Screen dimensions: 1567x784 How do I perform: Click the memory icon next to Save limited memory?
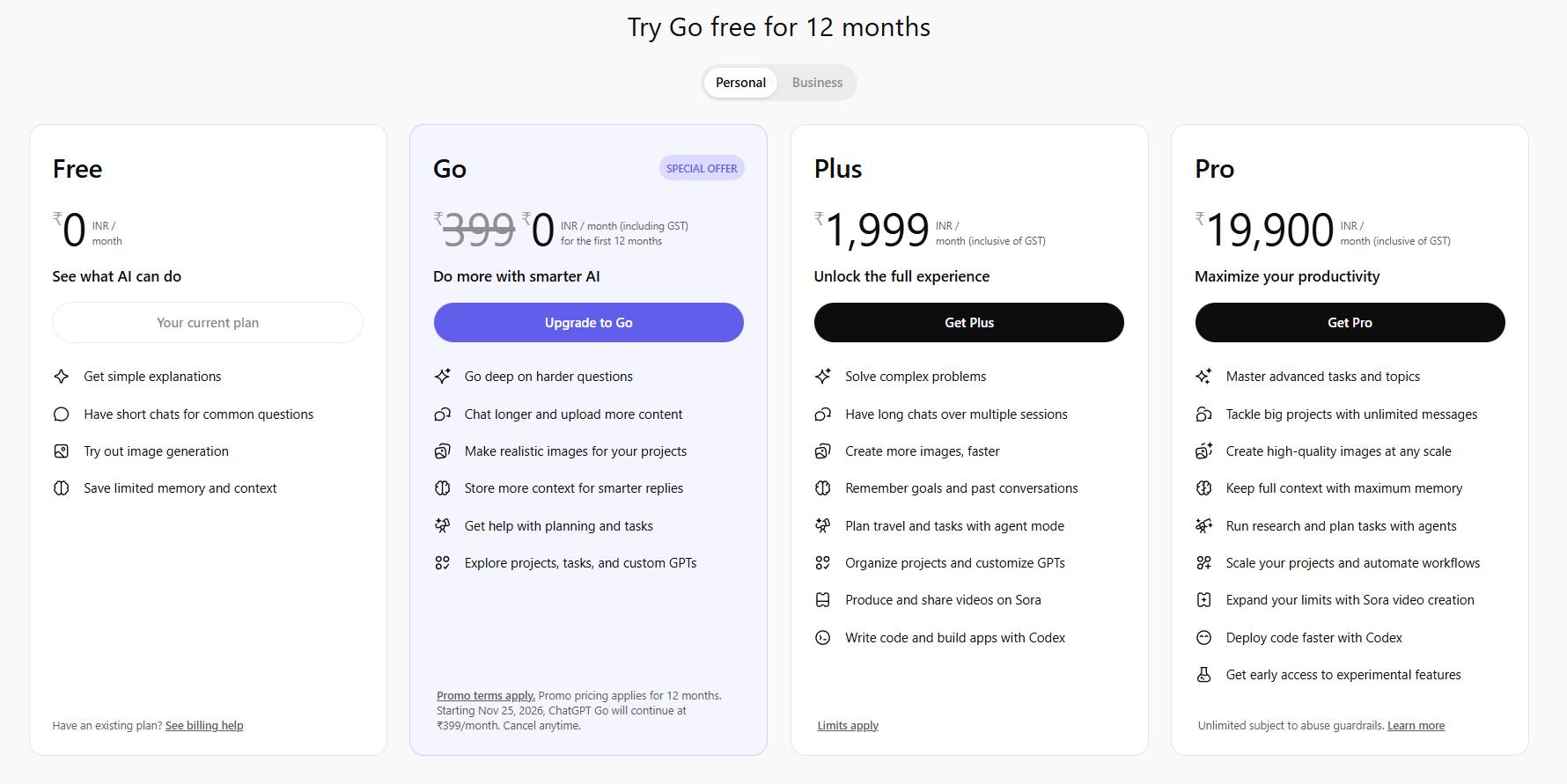point(61,487)
